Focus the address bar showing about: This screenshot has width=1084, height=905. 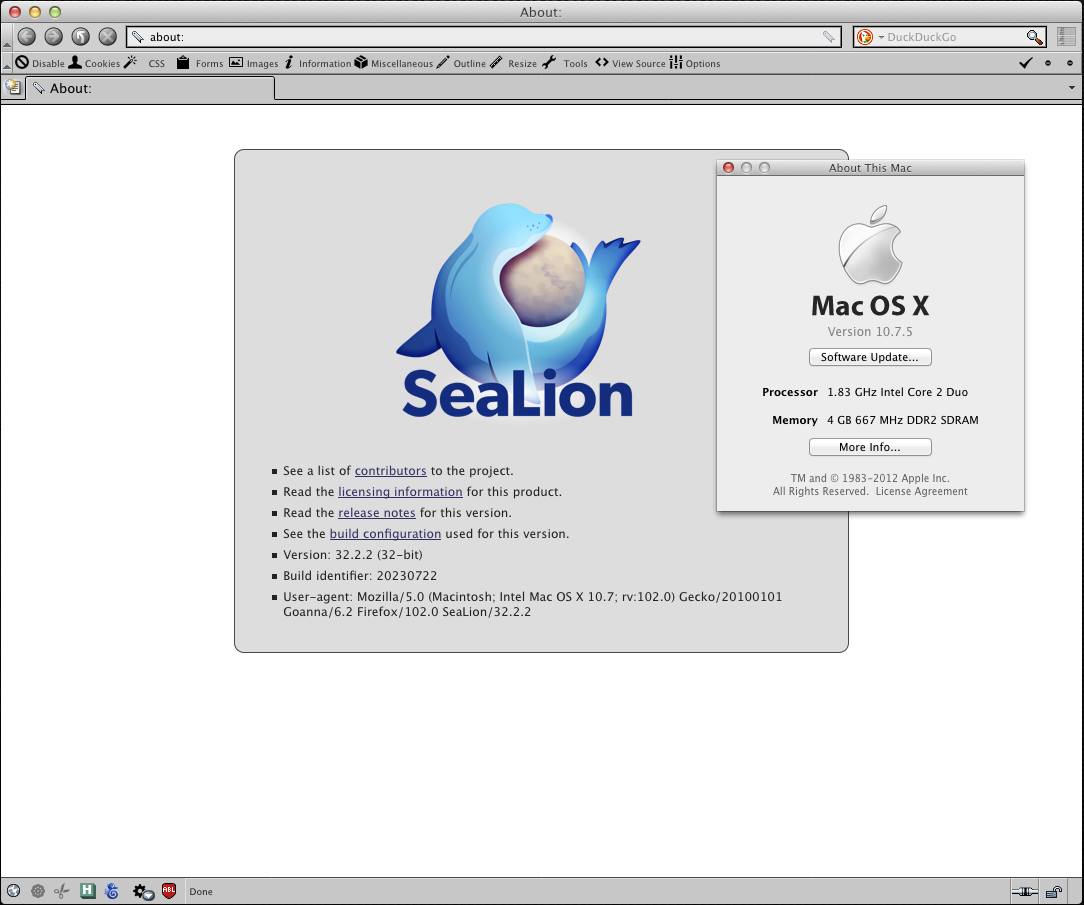483,37
